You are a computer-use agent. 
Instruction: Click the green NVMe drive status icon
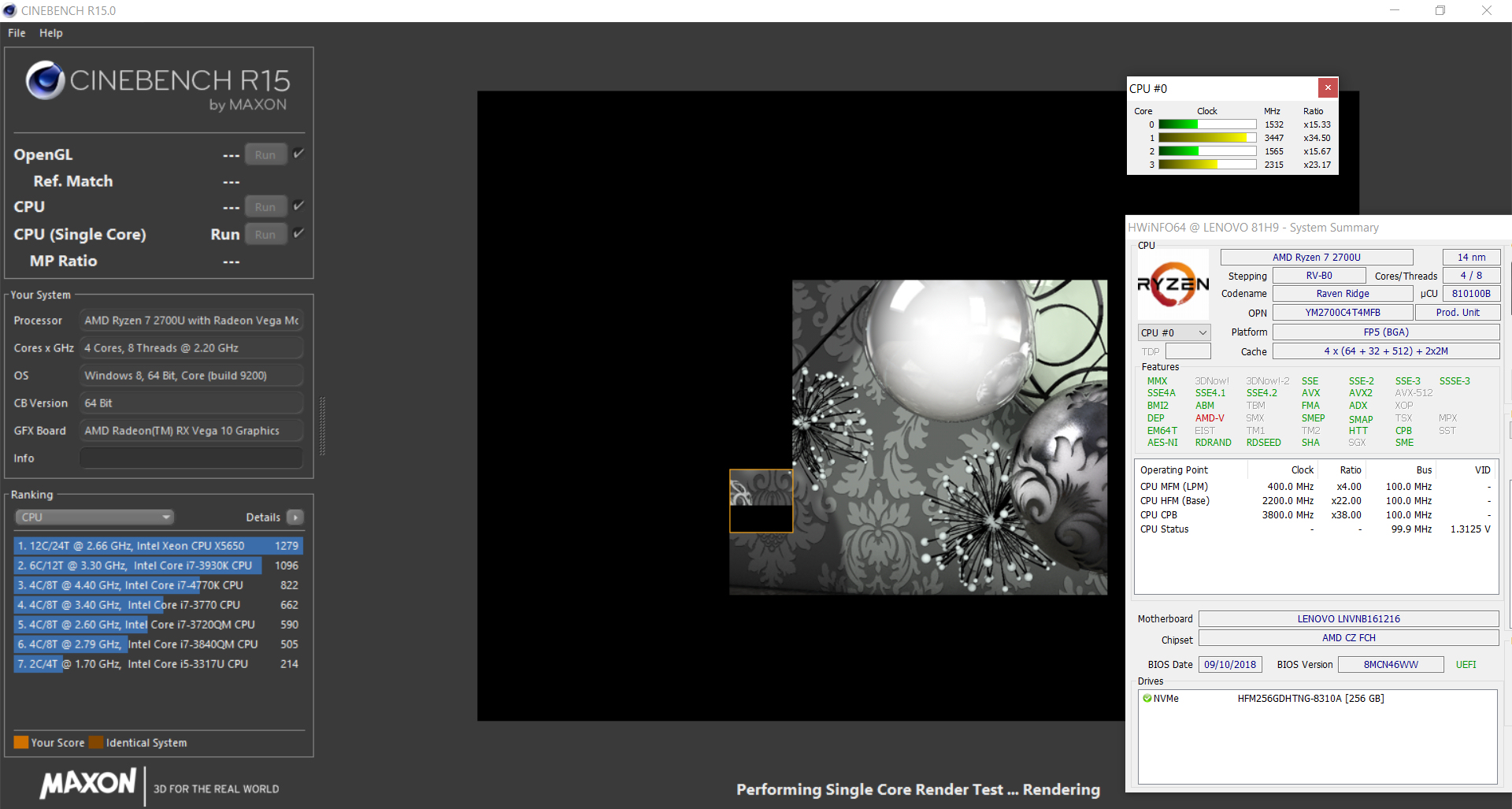pyautogui.click(x=1147, y=698)
